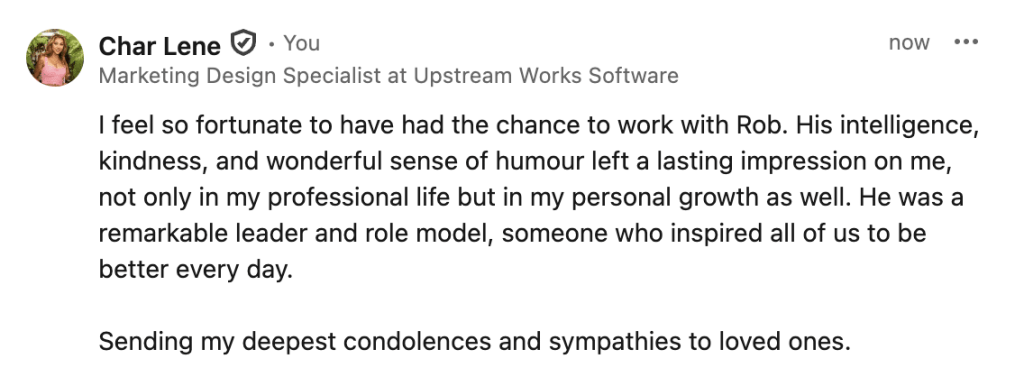Click the 'Marketing Design Specialist' headline text
This screenshot has height=377, width=1024.
click(240, 76)
